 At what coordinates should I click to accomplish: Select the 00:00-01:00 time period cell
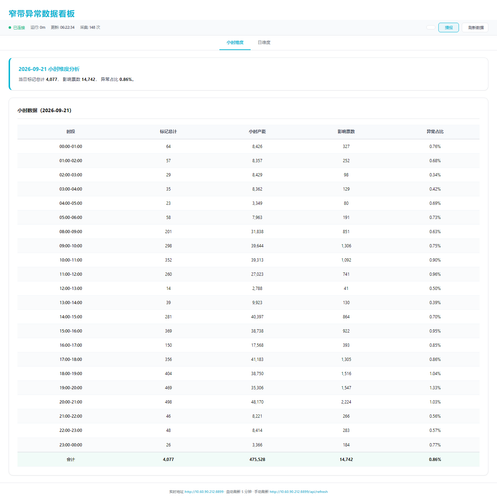[x=71, y=146]
